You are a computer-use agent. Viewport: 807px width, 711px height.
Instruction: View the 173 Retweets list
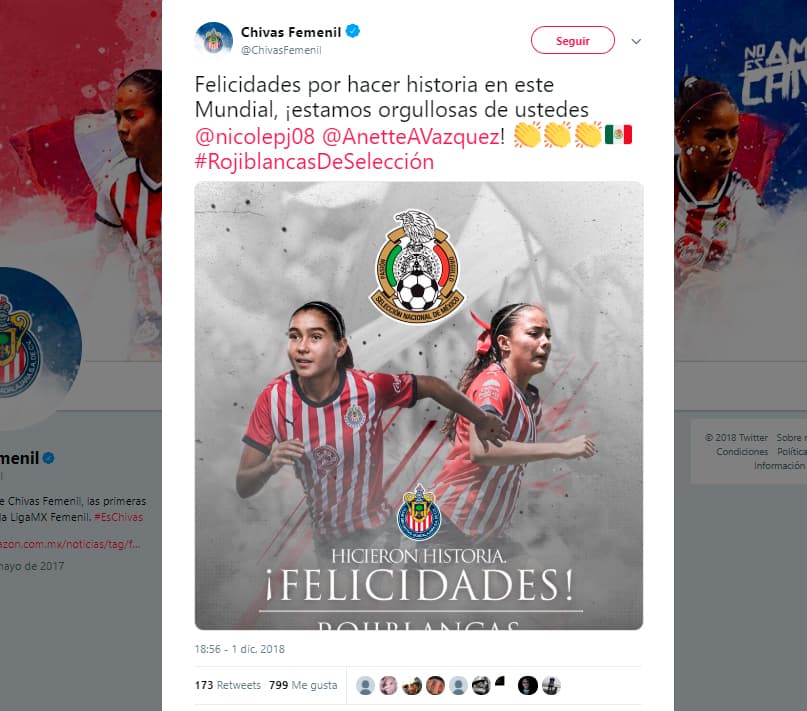227,685
